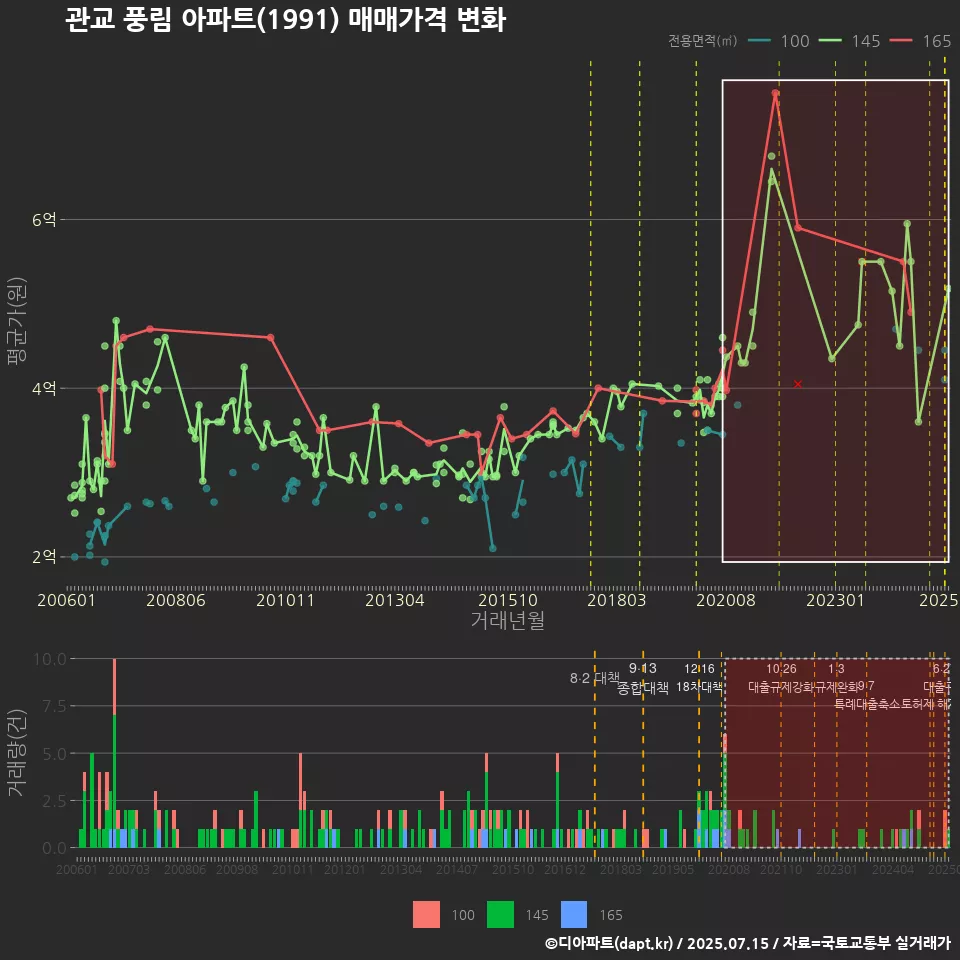Click the '대출규제강화' annotation label
Screen dimensions: 960x960
[781, 687]
